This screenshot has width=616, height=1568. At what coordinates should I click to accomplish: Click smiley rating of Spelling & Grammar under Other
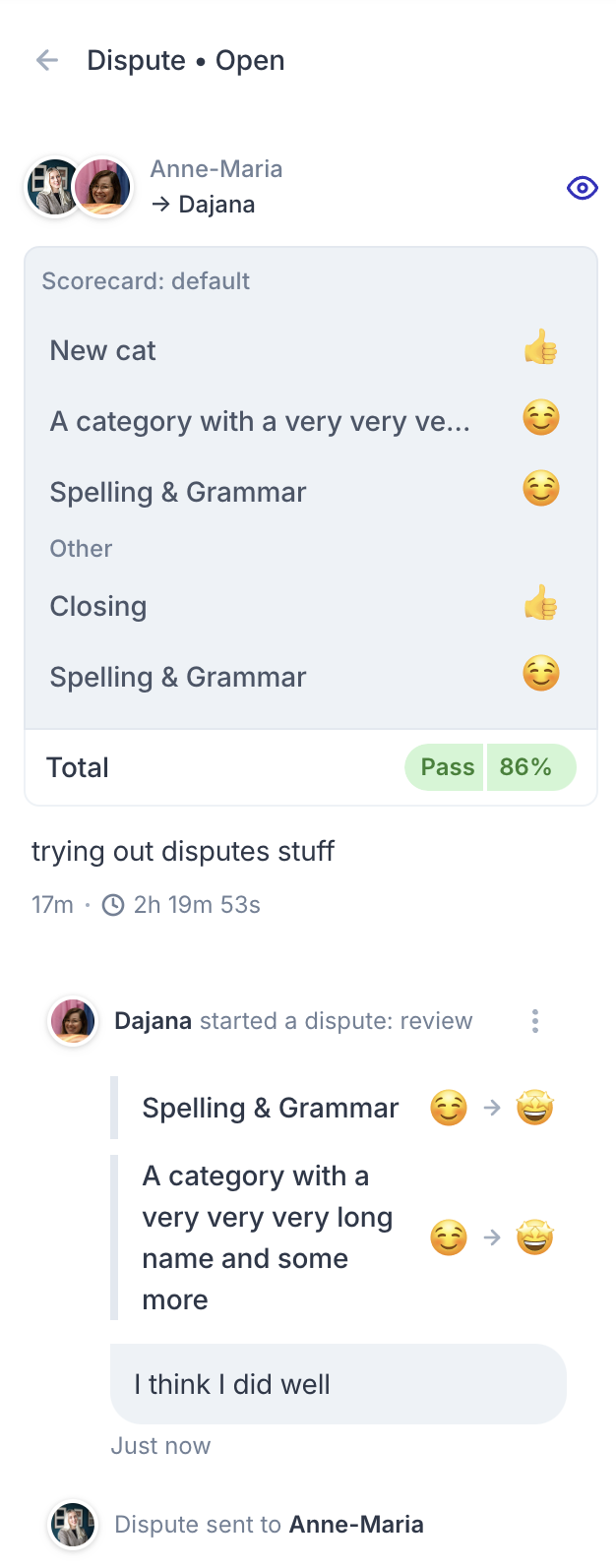540,674
